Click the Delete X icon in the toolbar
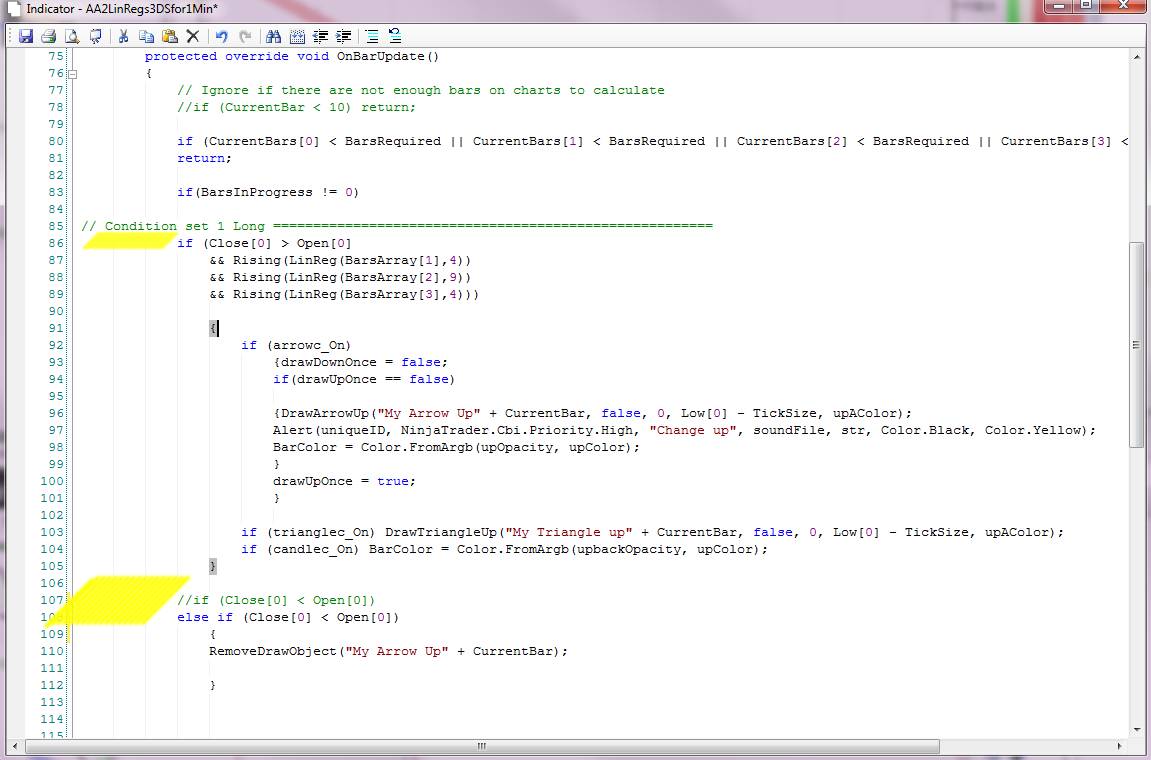The height and width of the screenshot is (760, 1151). click(x=193, y=36)
